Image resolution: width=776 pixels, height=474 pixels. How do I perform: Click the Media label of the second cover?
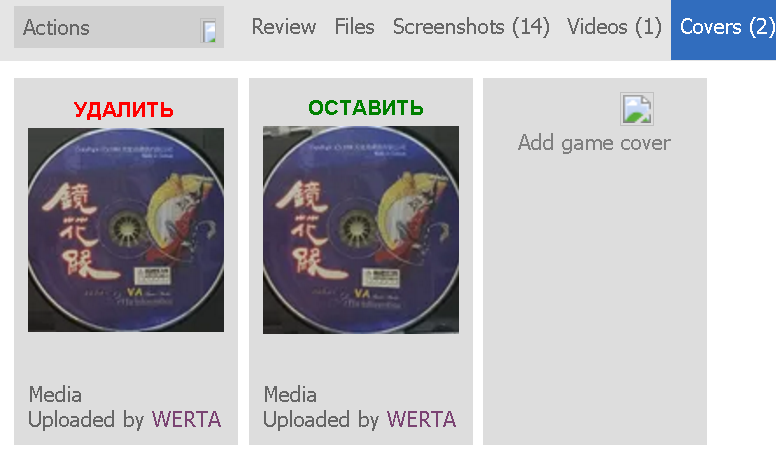coord(290,395)
